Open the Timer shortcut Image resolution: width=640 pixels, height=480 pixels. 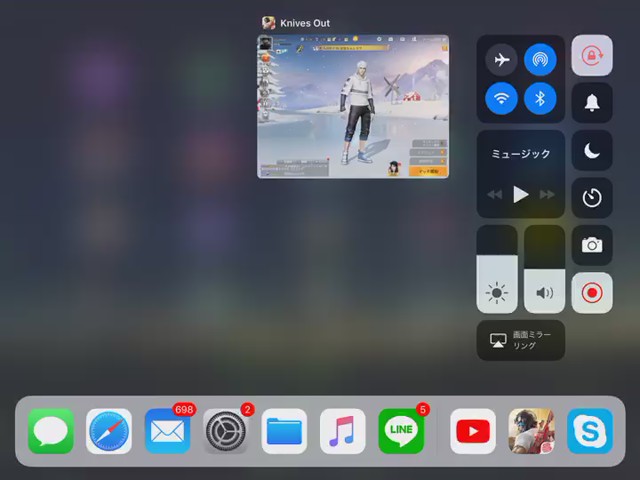point(592,198)
